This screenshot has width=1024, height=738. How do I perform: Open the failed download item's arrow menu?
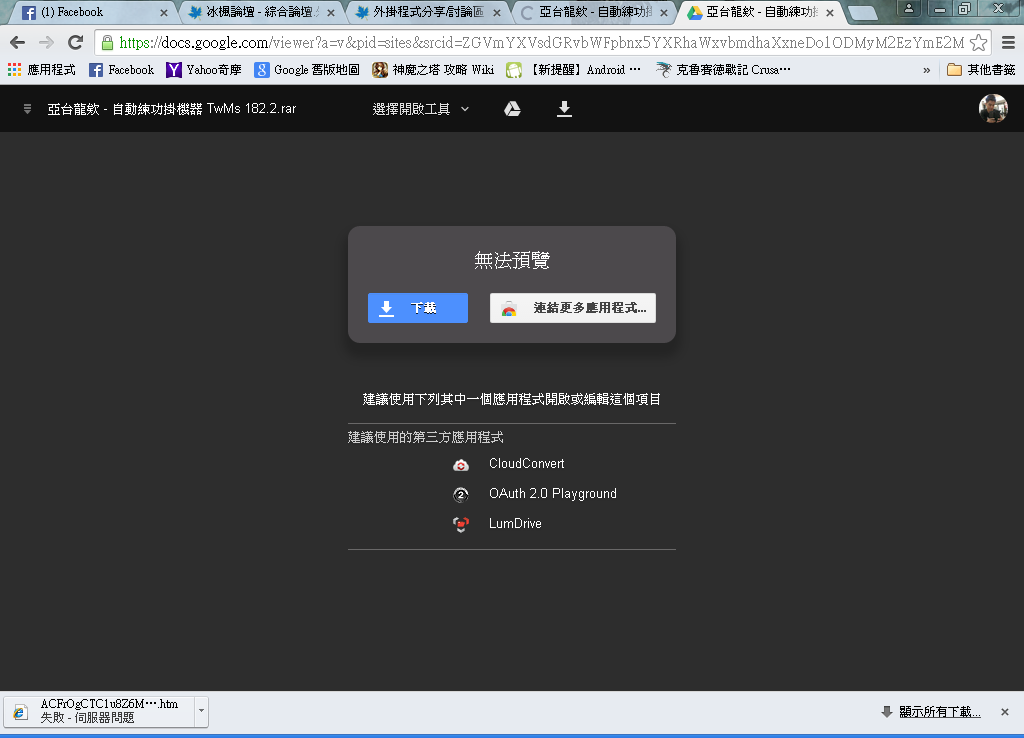pyautogui.click(x=201, y=711)
